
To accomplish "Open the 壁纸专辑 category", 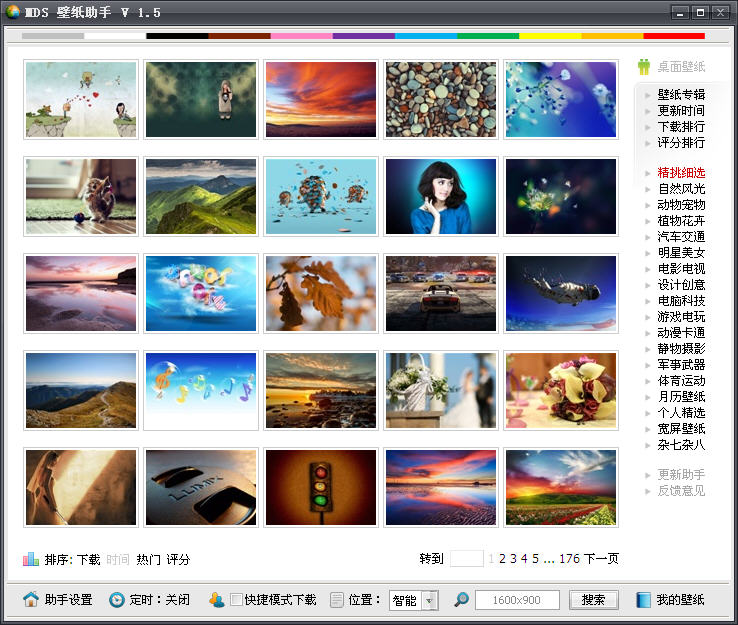I will point(681,95).
